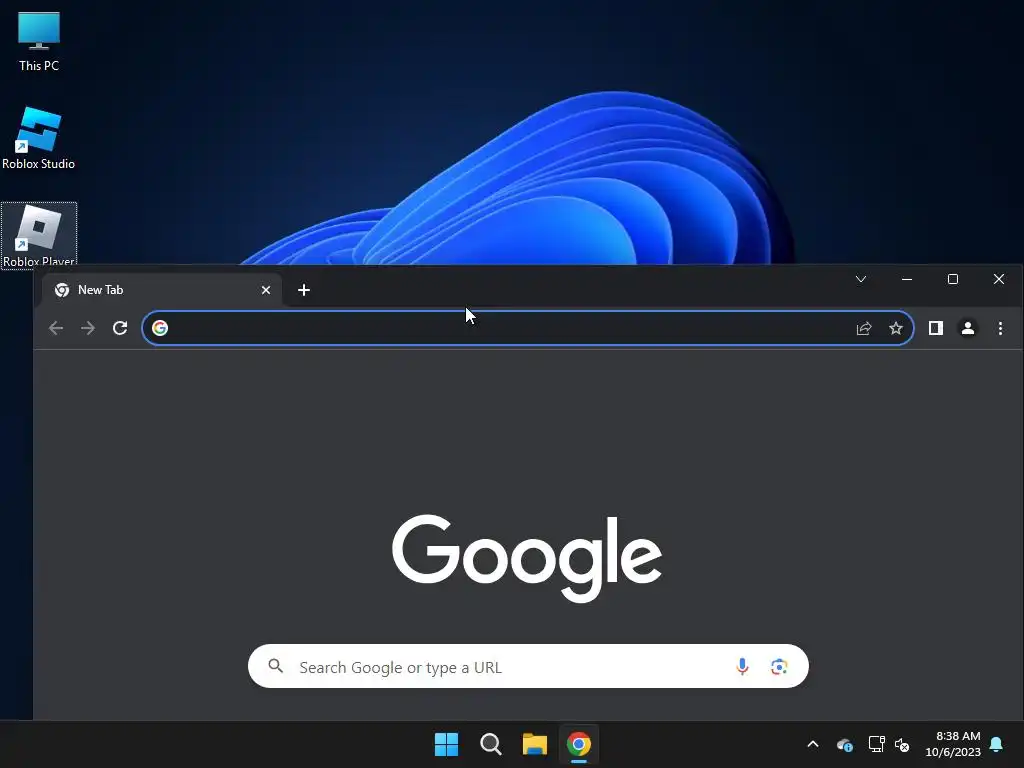Viewport: 1024px width, 768px height.
Task: Click the Search Google or type a URL box
Action: pos(528,666)
